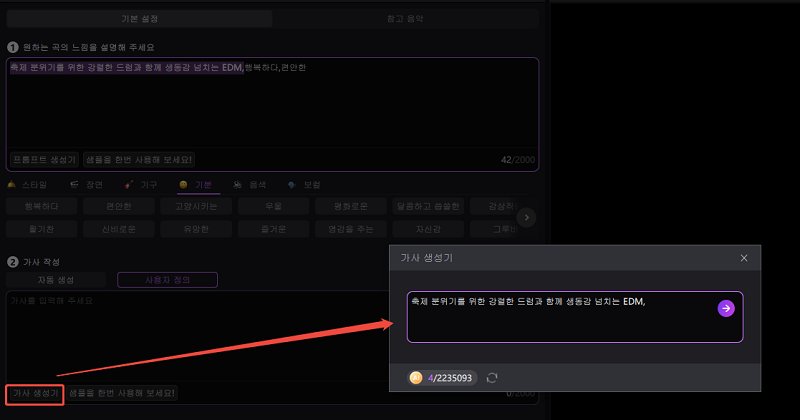Click 샘플을 한번 사용해 보세요 under the description box

pyautogui.click(x=139, y=160)
